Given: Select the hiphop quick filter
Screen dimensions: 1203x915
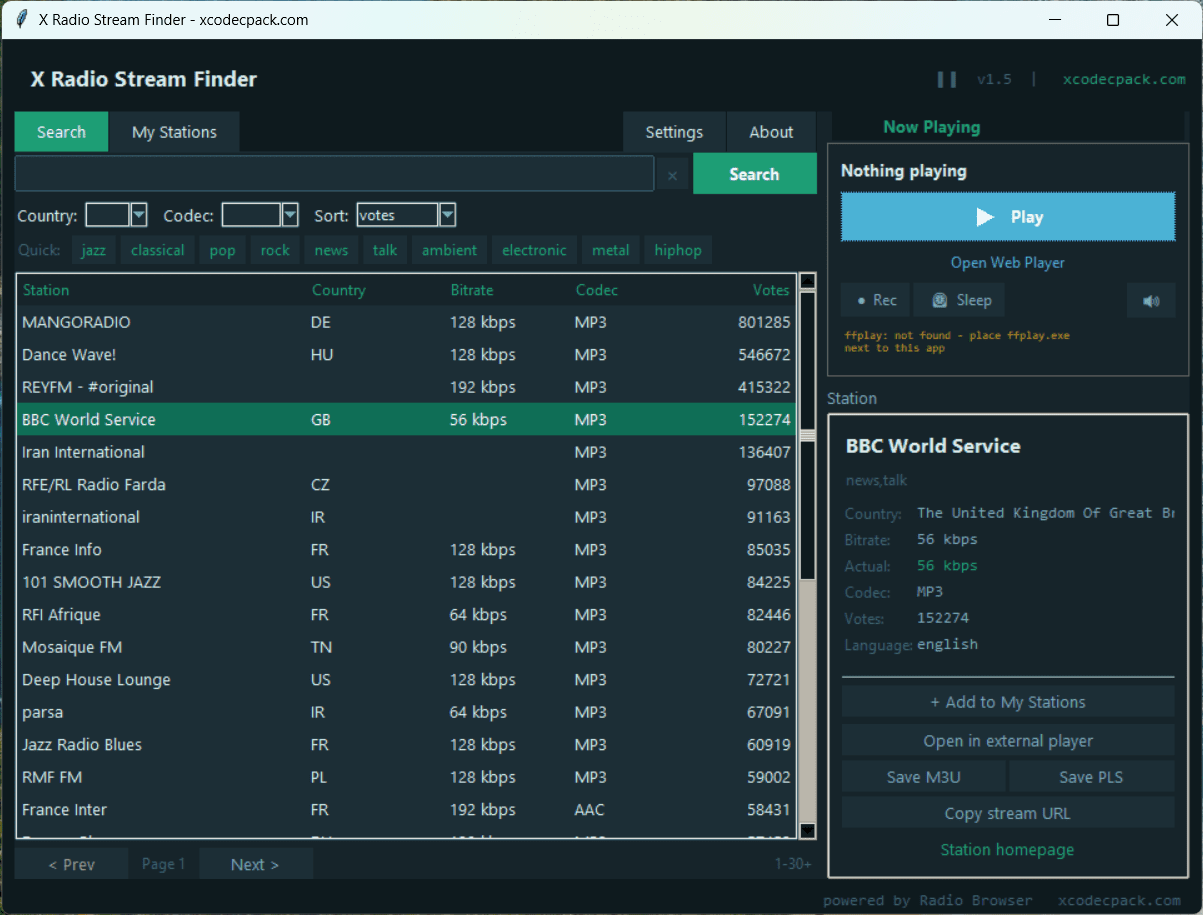Looking at the screenshot, I should [x=678, y=250].
